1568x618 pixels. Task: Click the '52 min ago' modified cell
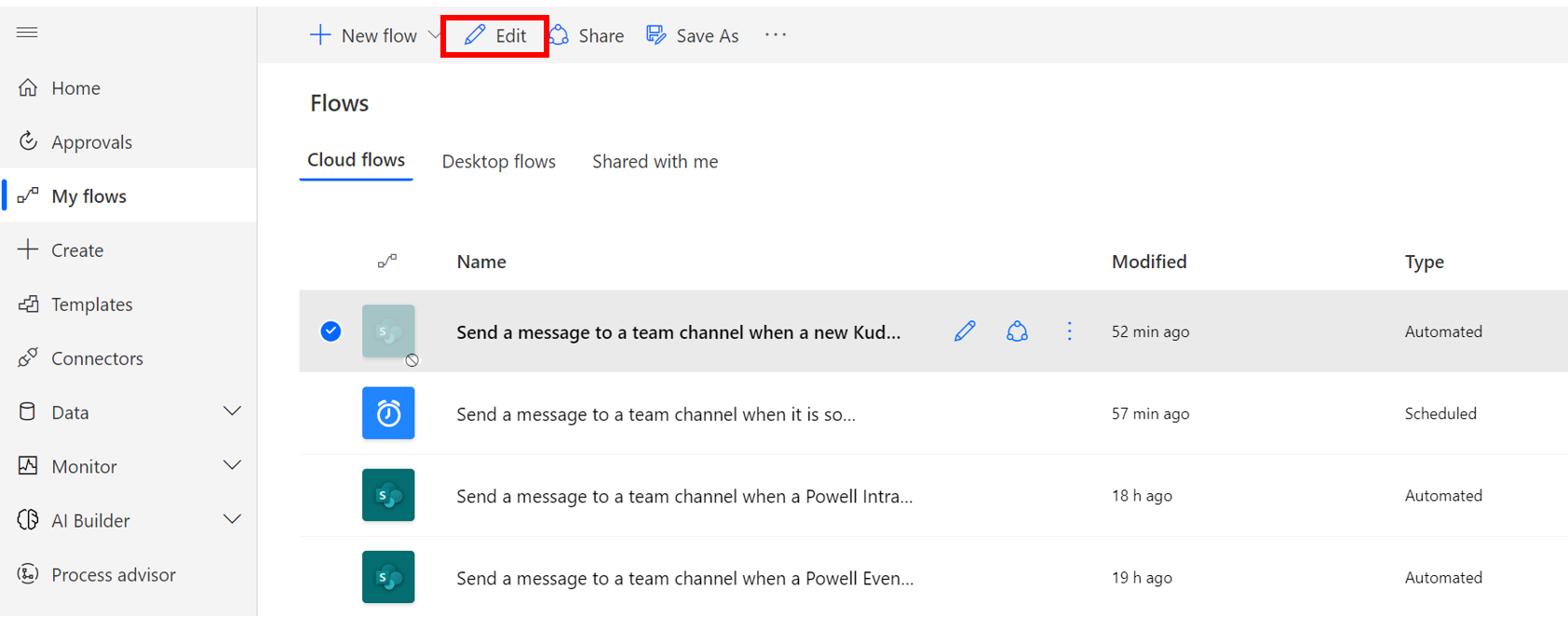[1150, 331]
